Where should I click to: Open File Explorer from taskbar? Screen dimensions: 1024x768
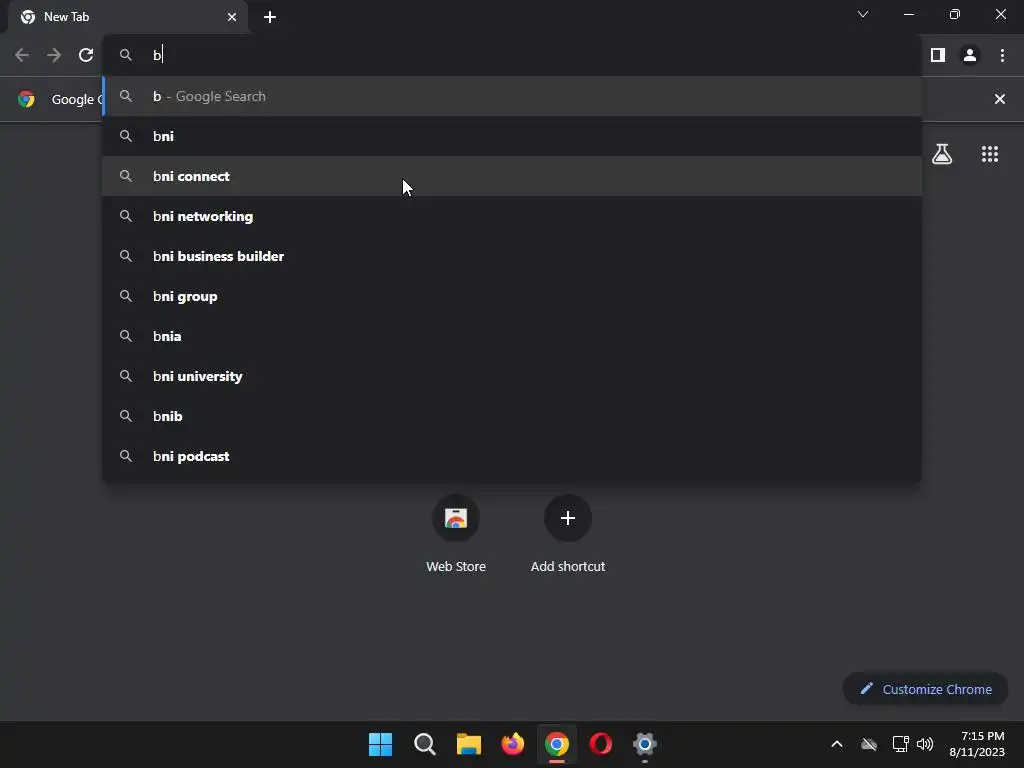coord(468,744)
